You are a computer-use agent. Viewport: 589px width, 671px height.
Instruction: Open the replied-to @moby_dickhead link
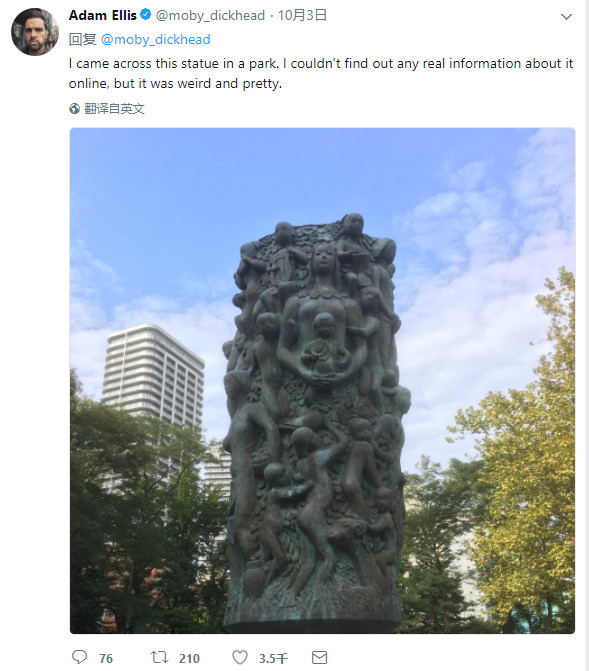156,40
